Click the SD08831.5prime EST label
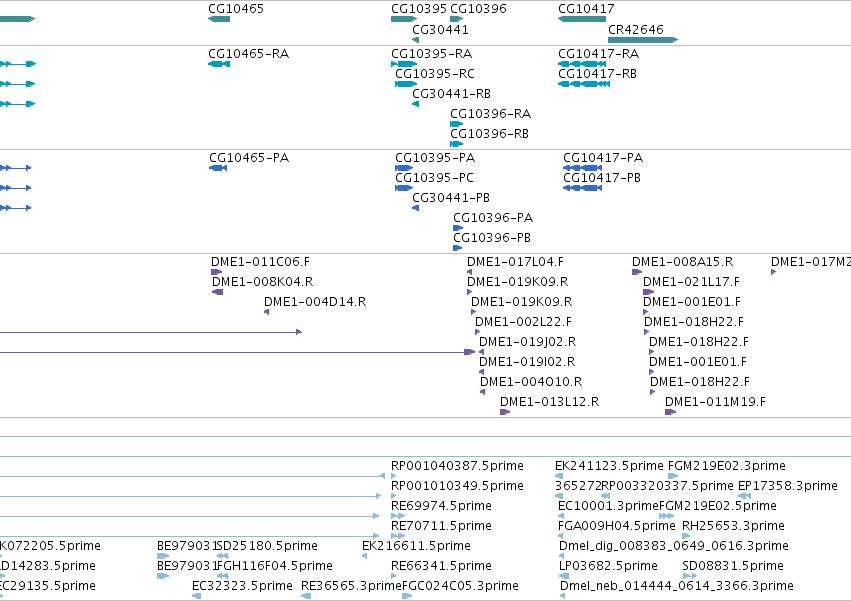 pos(733,566)
